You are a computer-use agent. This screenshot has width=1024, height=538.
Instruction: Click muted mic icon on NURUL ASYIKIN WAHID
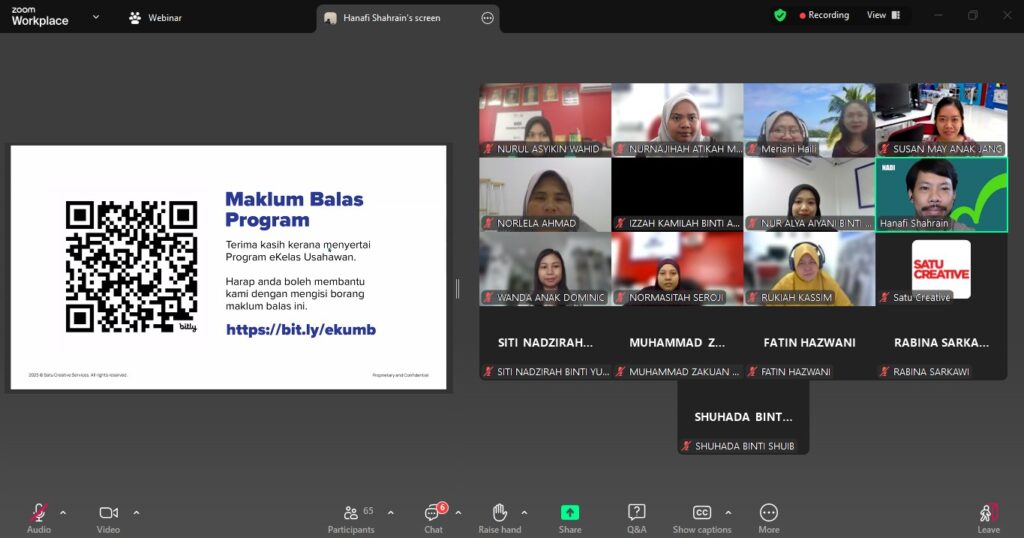(x=488, y=149)
